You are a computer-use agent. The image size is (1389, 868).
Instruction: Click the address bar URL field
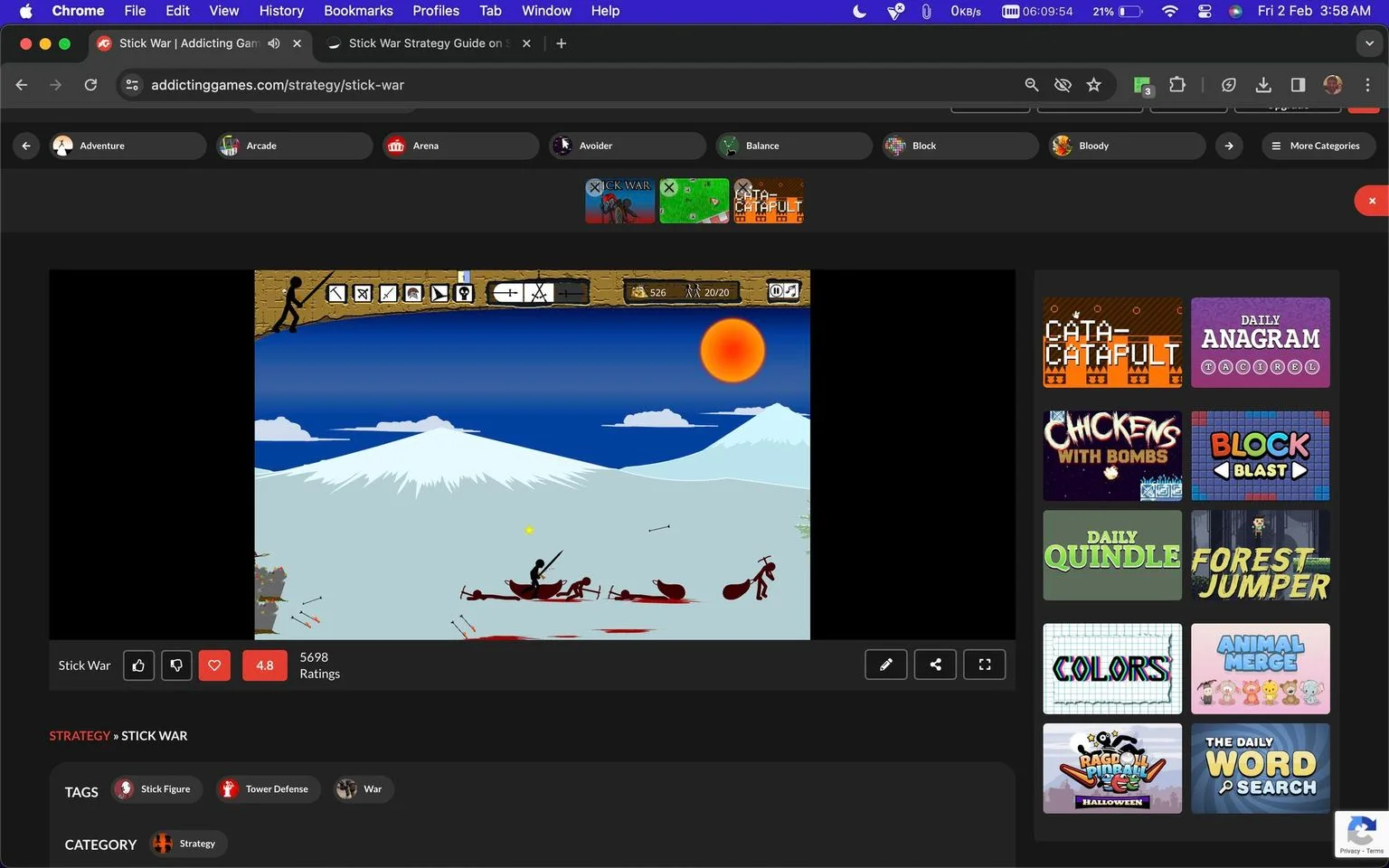(579, 85)
